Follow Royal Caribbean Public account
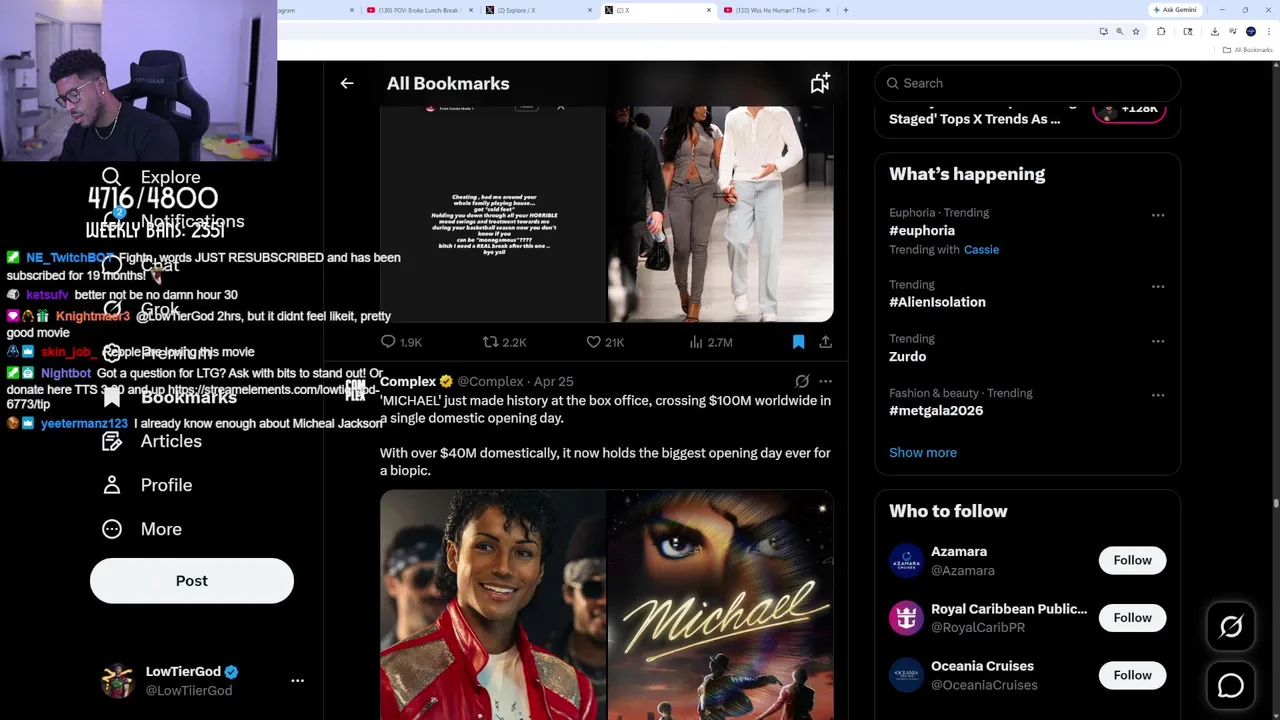Screen dimensions: 1280x720 pyautogui.click(x=1132, y=618)
